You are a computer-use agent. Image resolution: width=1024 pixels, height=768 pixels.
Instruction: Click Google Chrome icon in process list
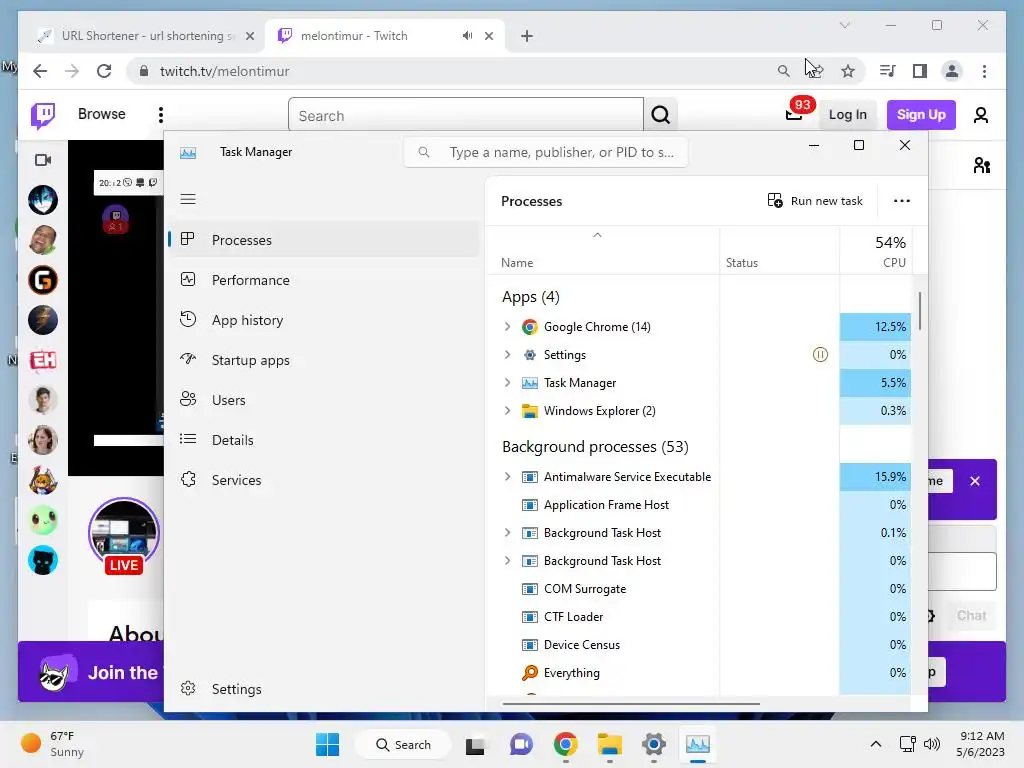point(530,327)
